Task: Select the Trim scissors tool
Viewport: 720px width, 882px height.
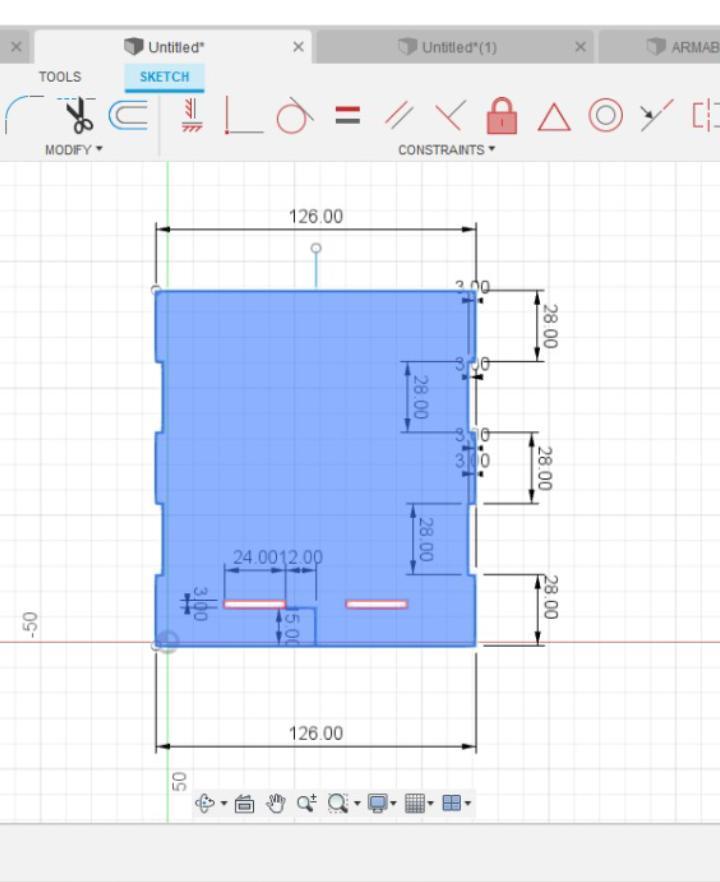Action: pyautogui.click(x=78, y=115)
